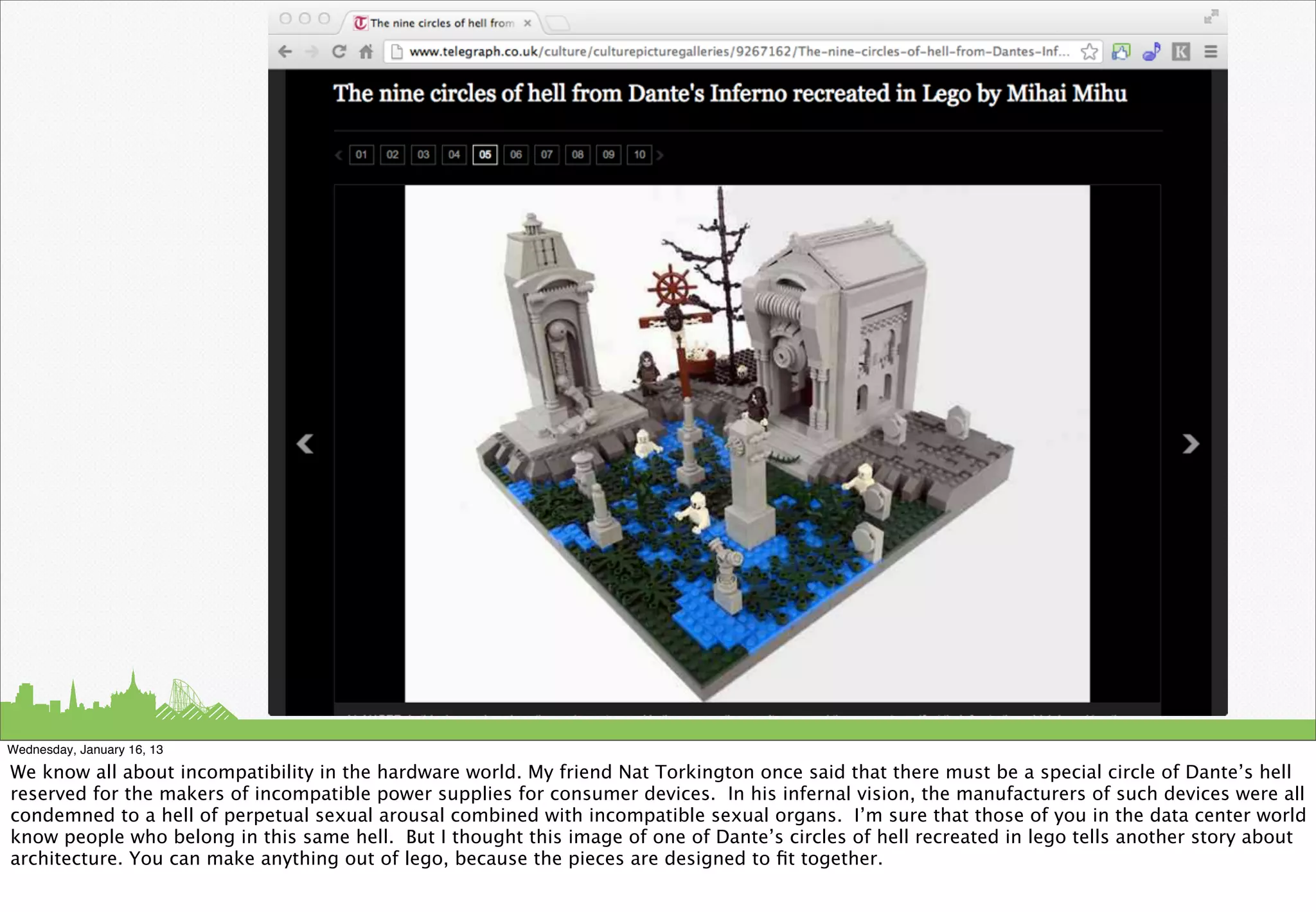Reload the page with refresh icon
The width and height of the screenshot is (1316, 912).
coord(339,51)
